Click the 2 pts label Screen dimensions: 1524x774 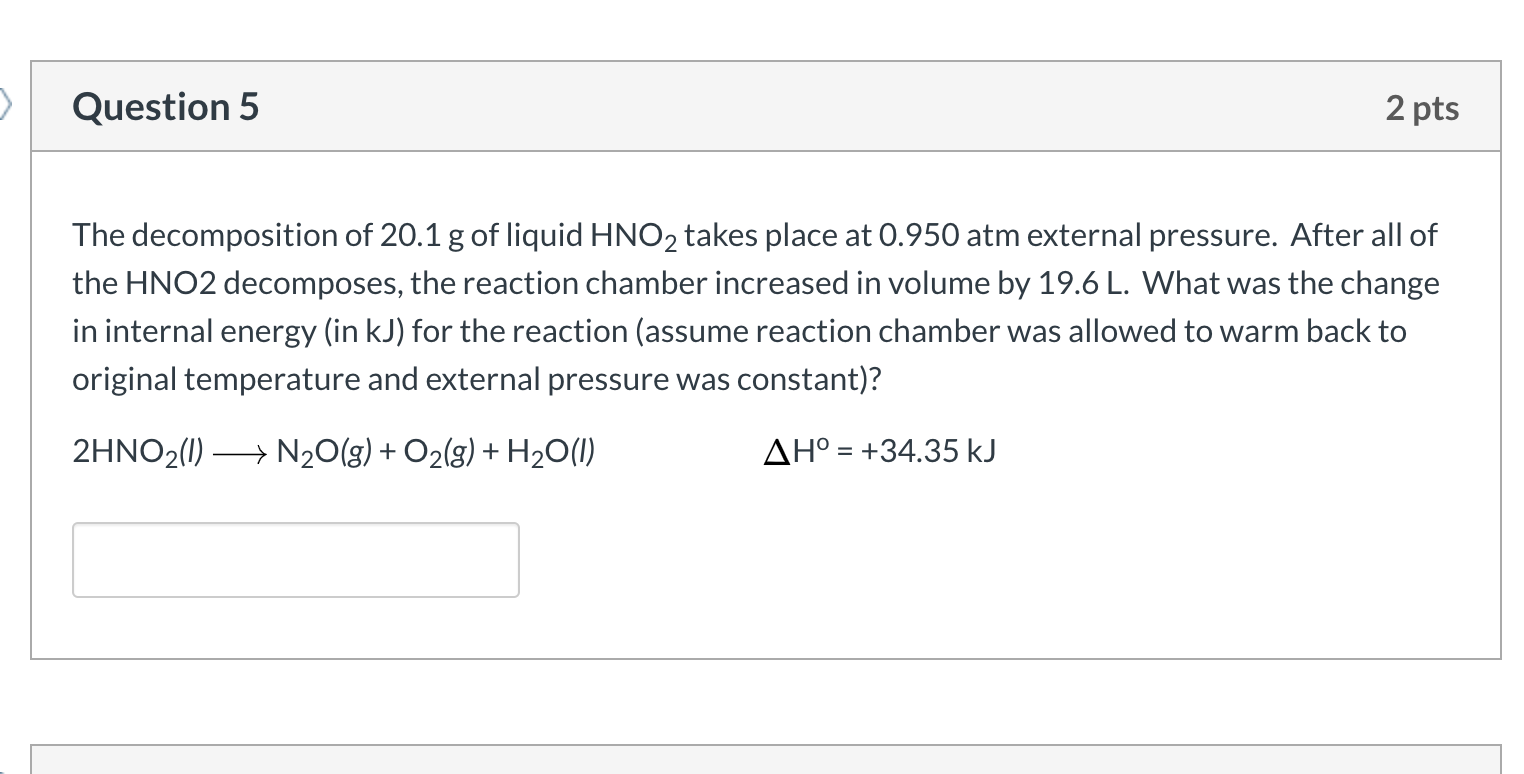coord(1421,107)
